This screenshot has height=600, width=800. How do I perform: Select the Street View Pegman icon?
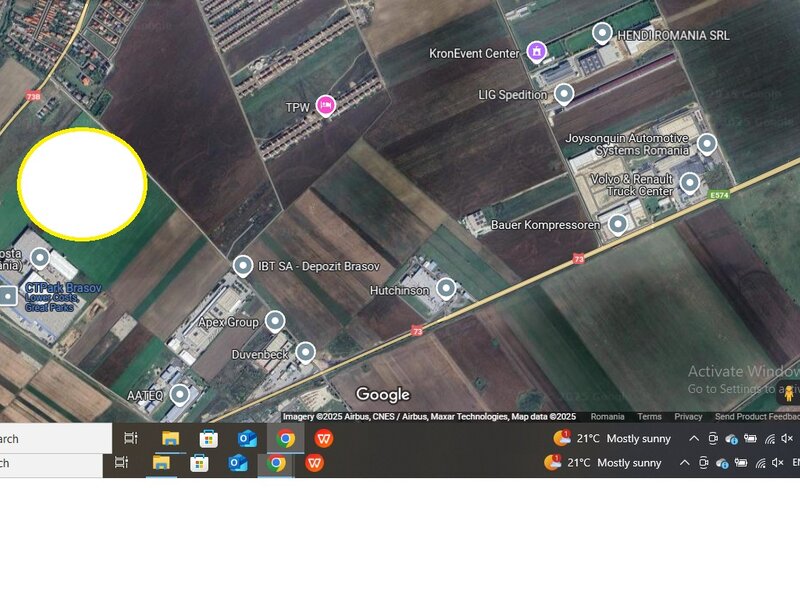click(x=788, y=393)
